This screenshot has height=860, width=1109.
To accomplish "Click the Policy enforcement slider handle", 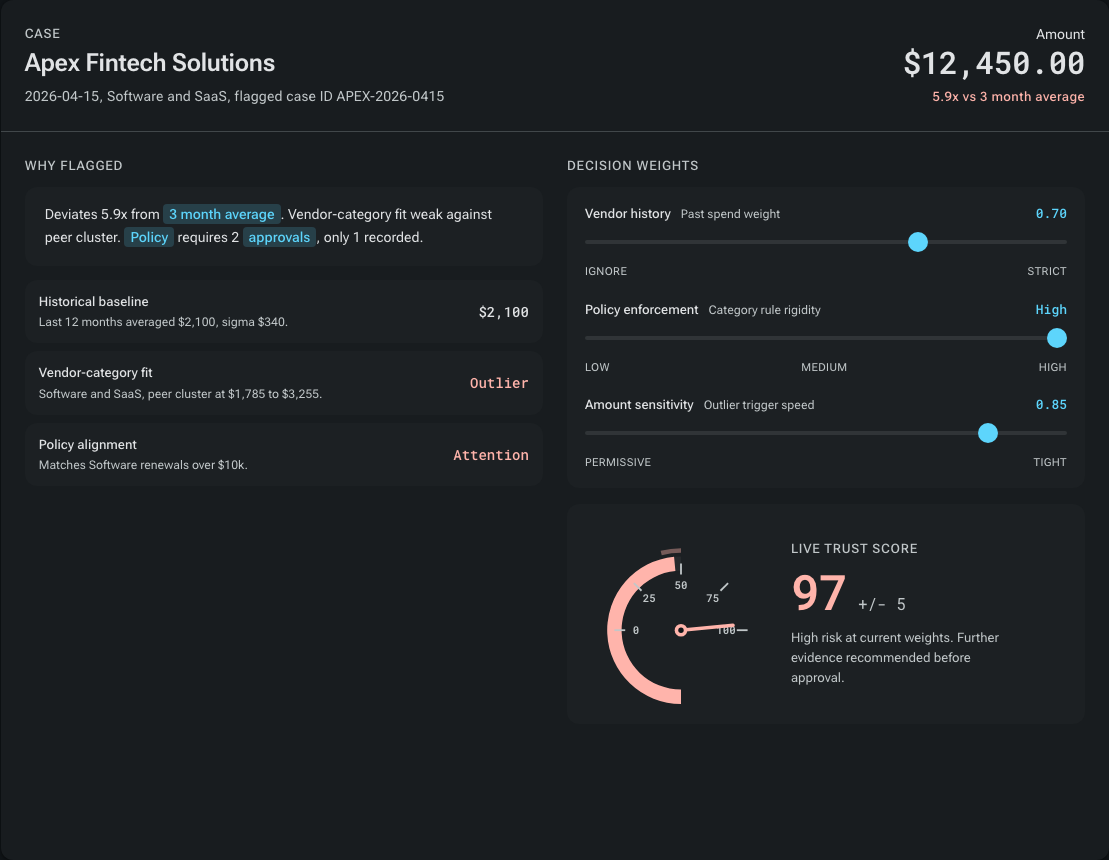I will coord(1057,338).
